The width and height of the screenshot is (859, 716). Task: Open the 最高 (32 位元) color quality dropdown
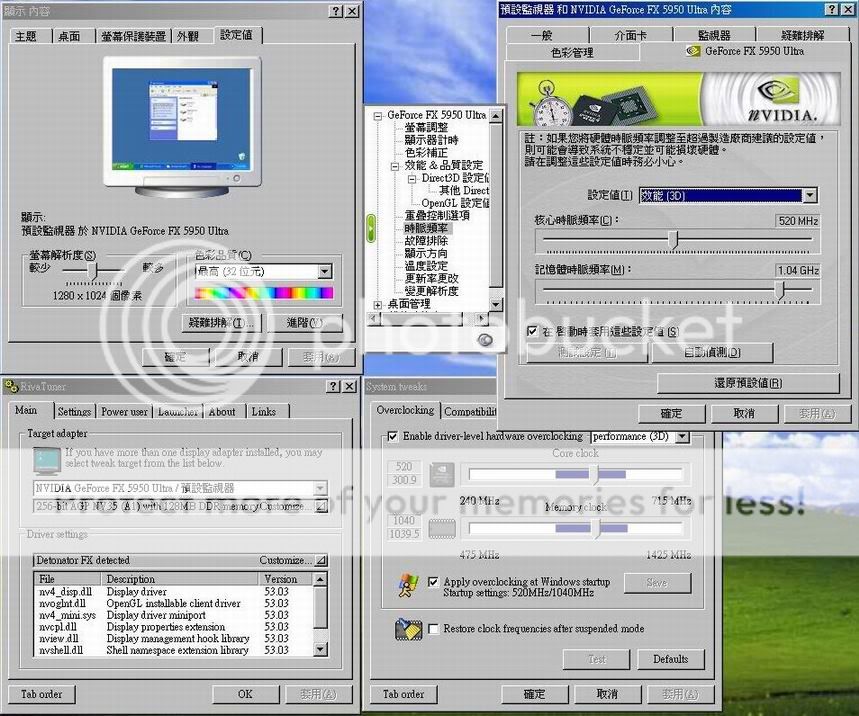click(324, 271)
